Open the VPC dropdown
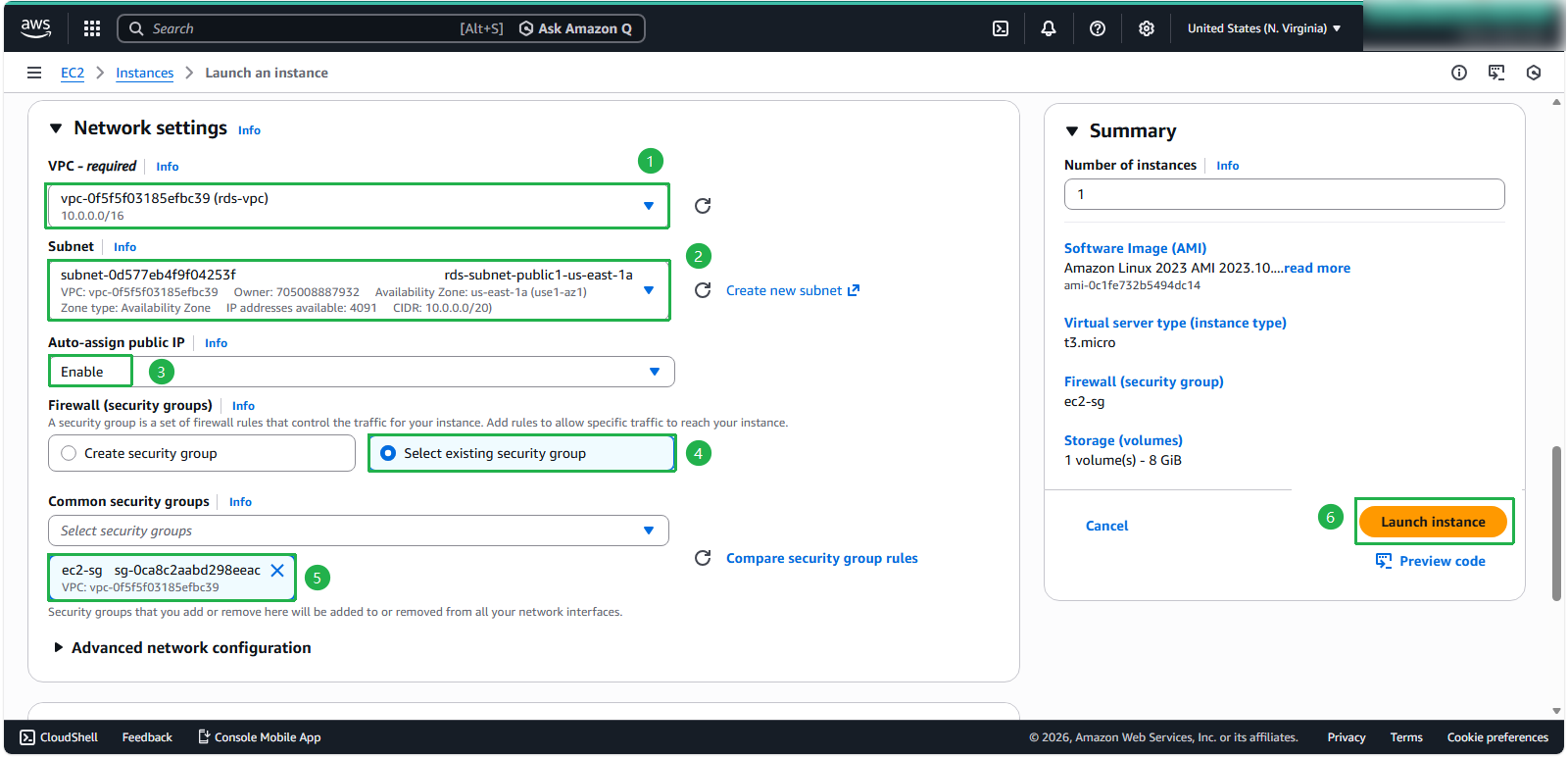Viewport: 1568px width, 758px height. [359, 206]
